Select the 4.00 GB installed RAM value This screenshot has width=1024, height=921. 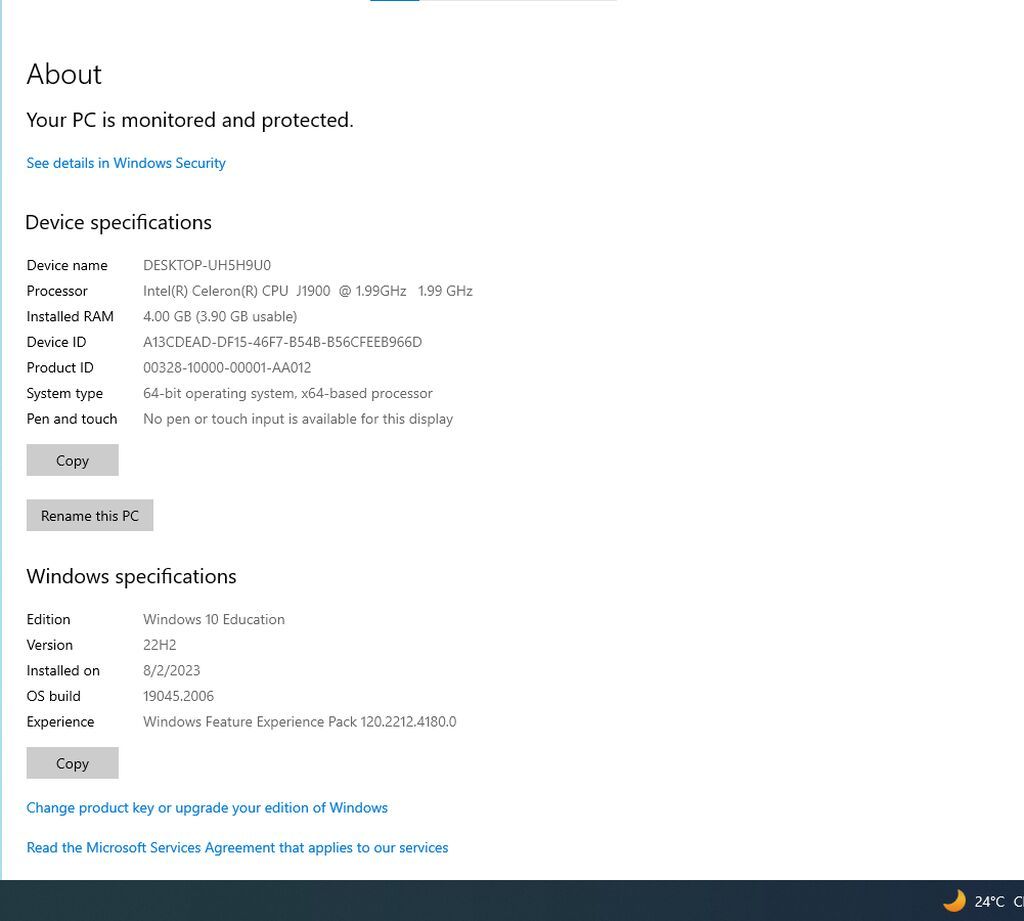point(220,316)
